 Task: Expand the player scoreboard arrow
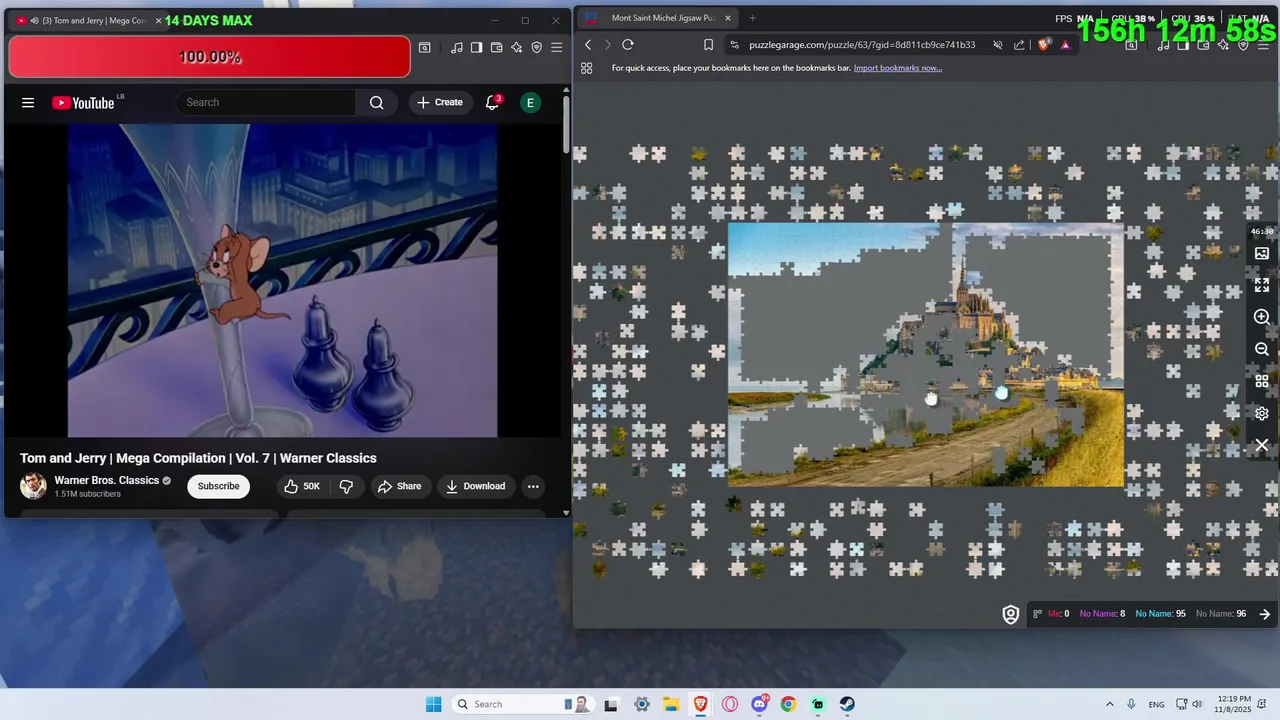1265,614
